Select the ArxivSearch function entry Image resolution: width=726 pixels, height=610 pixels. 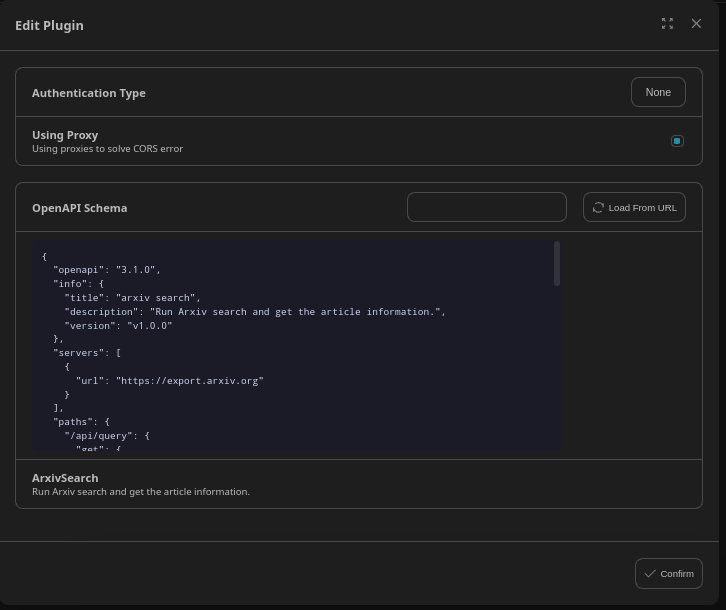click(x=359, y=484)
